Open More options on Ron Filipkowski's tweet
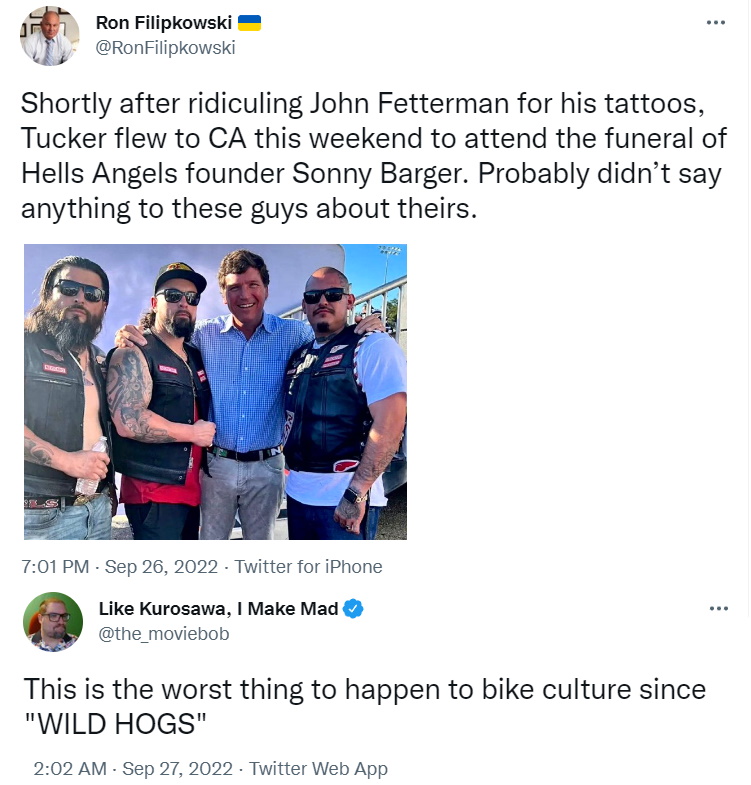Viewport: 751px width, 785px height. tap(715, 22)
